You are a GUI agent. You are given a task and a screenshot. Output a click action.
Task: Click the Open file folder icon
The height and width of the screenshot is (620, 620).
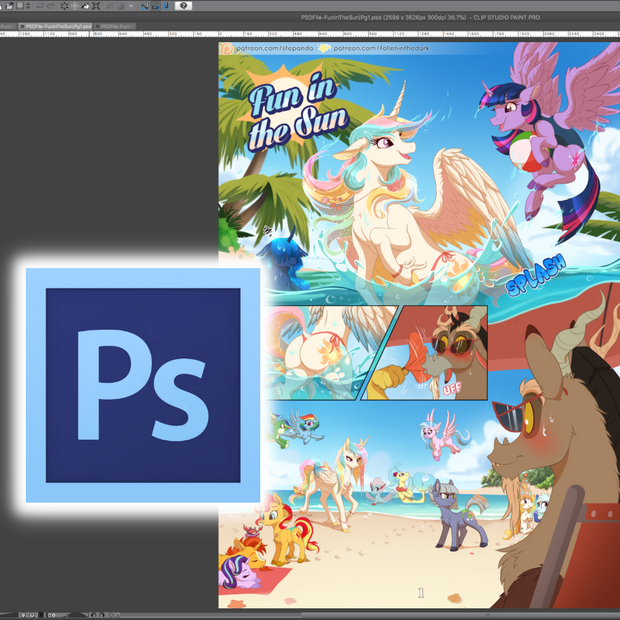tap(10, 6)
